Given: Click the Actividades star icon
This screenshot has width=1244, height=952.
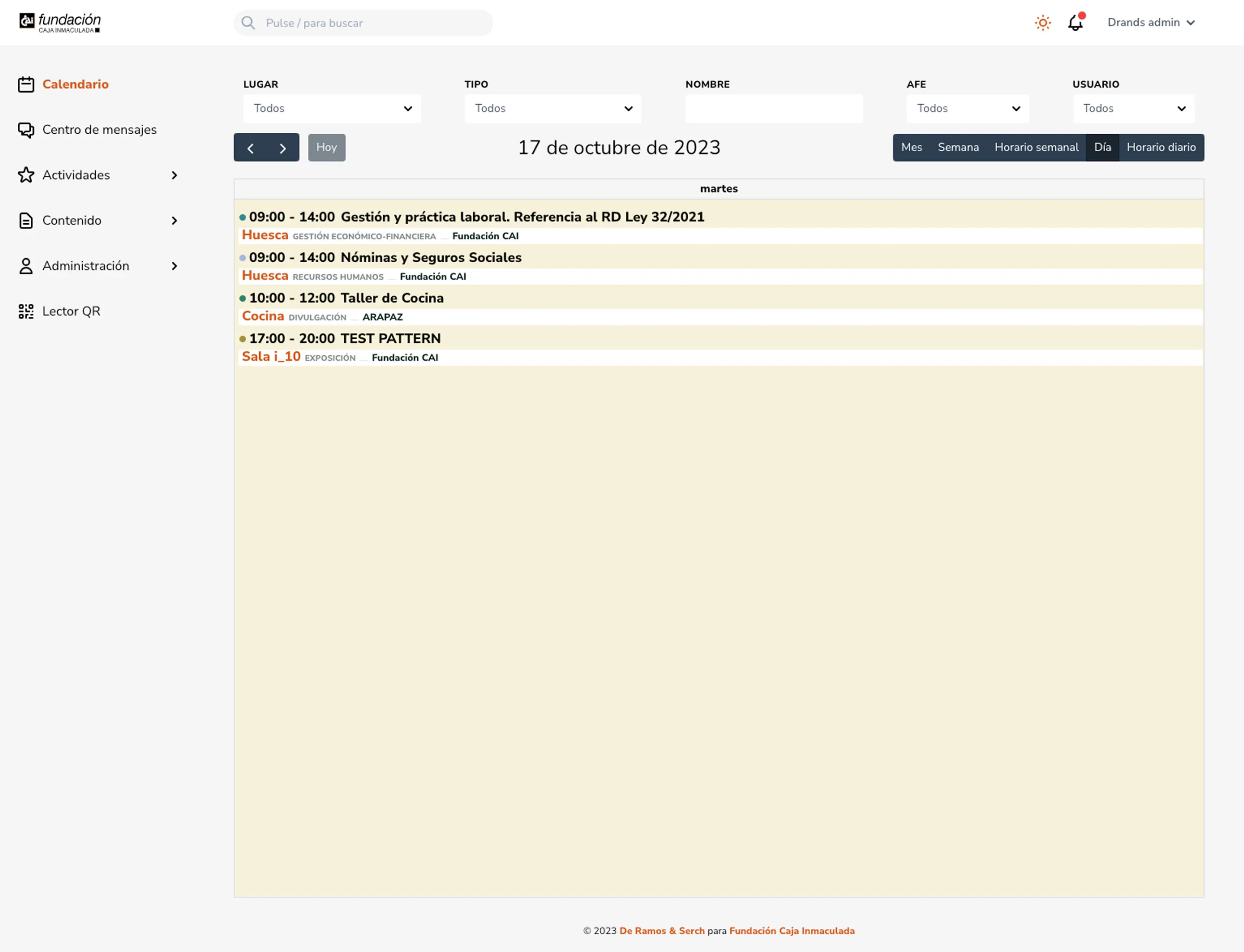Looking at the screenshot, I should click(x=26, y=175).
